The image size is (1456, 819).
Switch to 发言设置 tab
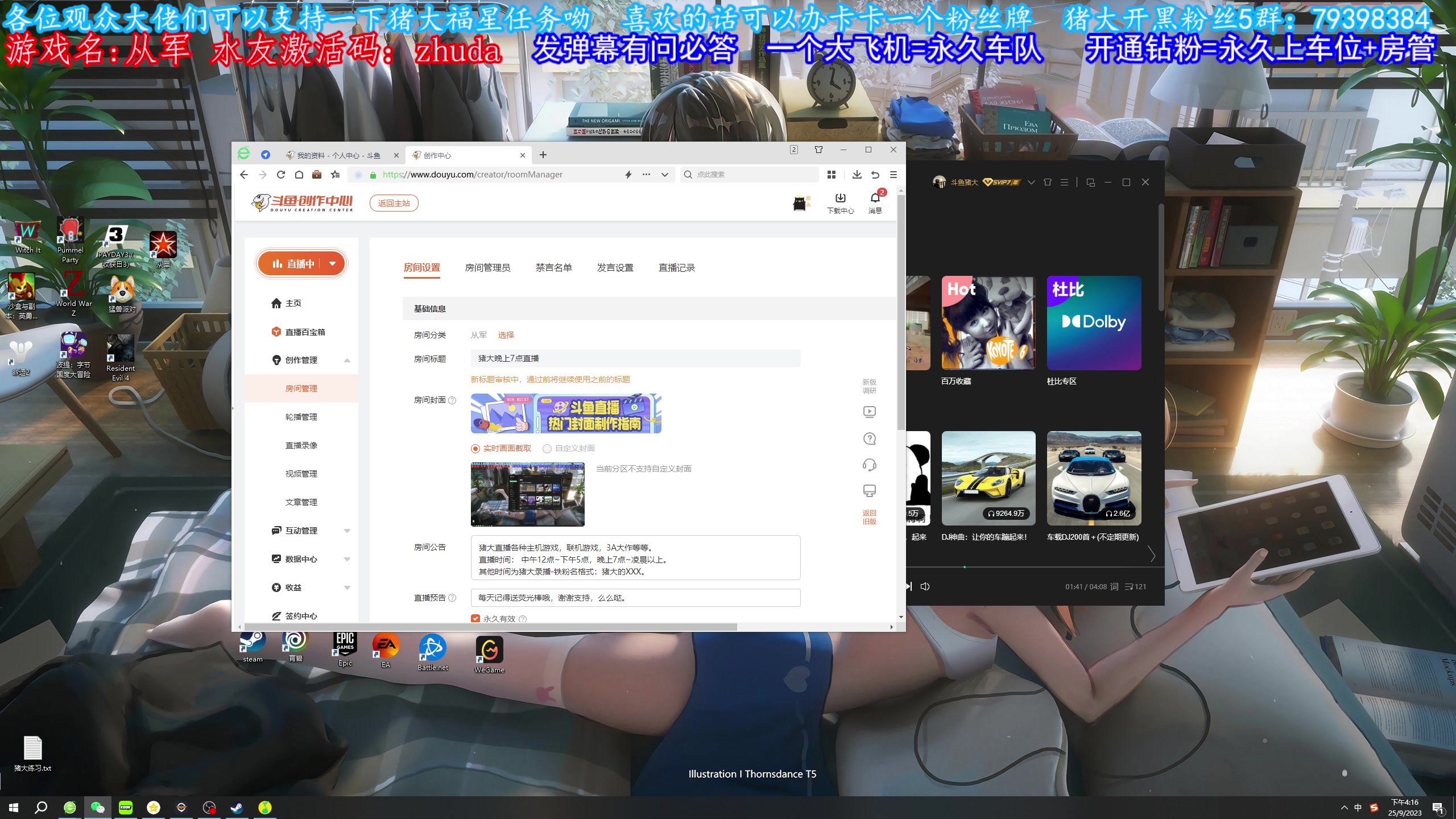pos(615,267)
